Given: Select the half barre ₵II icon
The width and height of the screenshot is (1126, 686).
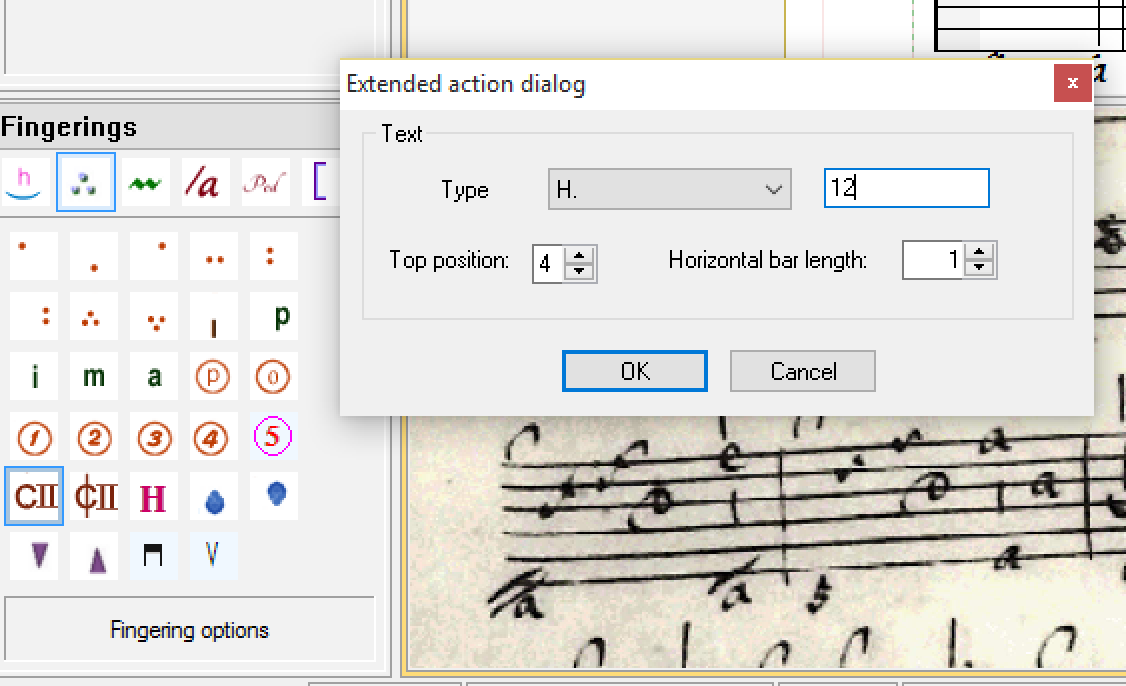Looking at the screenshot, I should tap(95, 496).
